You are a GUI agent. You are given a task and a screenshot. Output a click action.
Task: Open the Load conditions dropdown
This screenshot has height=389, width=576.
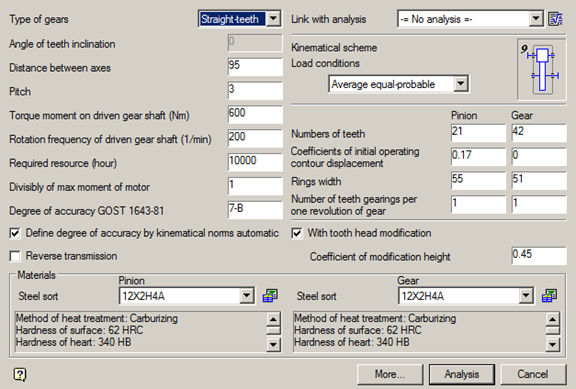click(461, 84)
